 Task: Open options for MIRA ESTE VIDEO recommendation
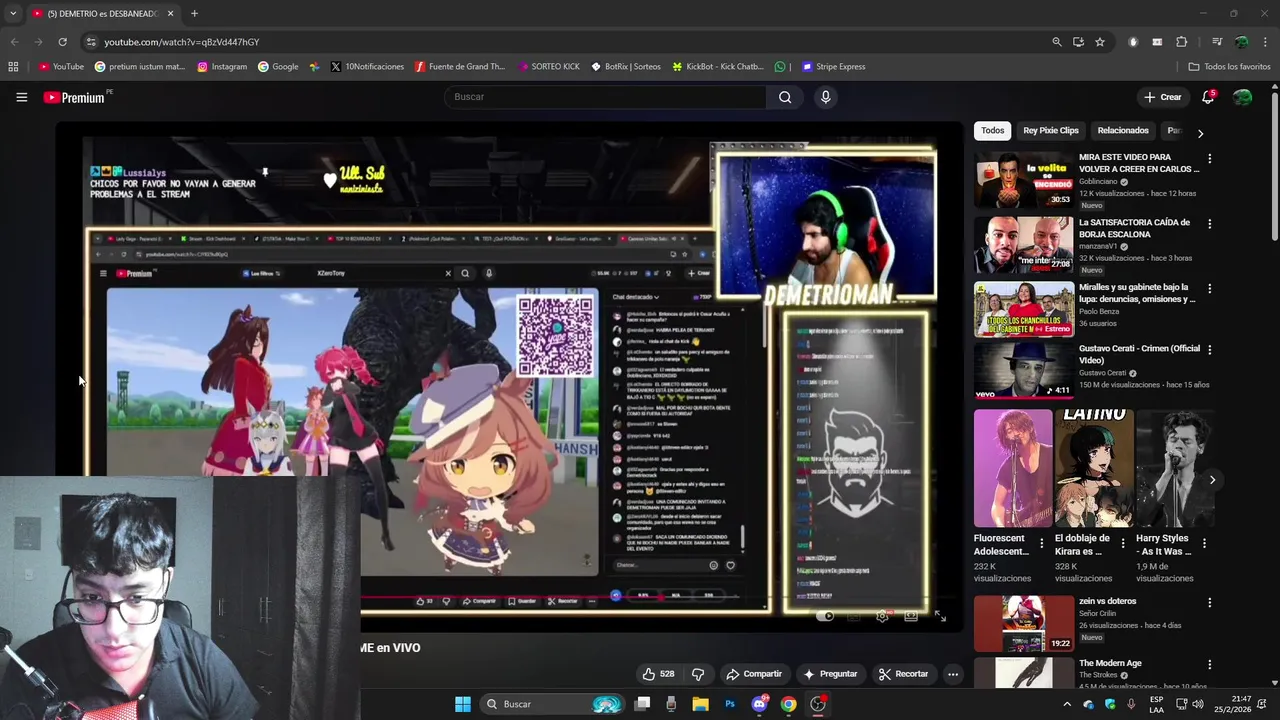tap(1209, 159)
